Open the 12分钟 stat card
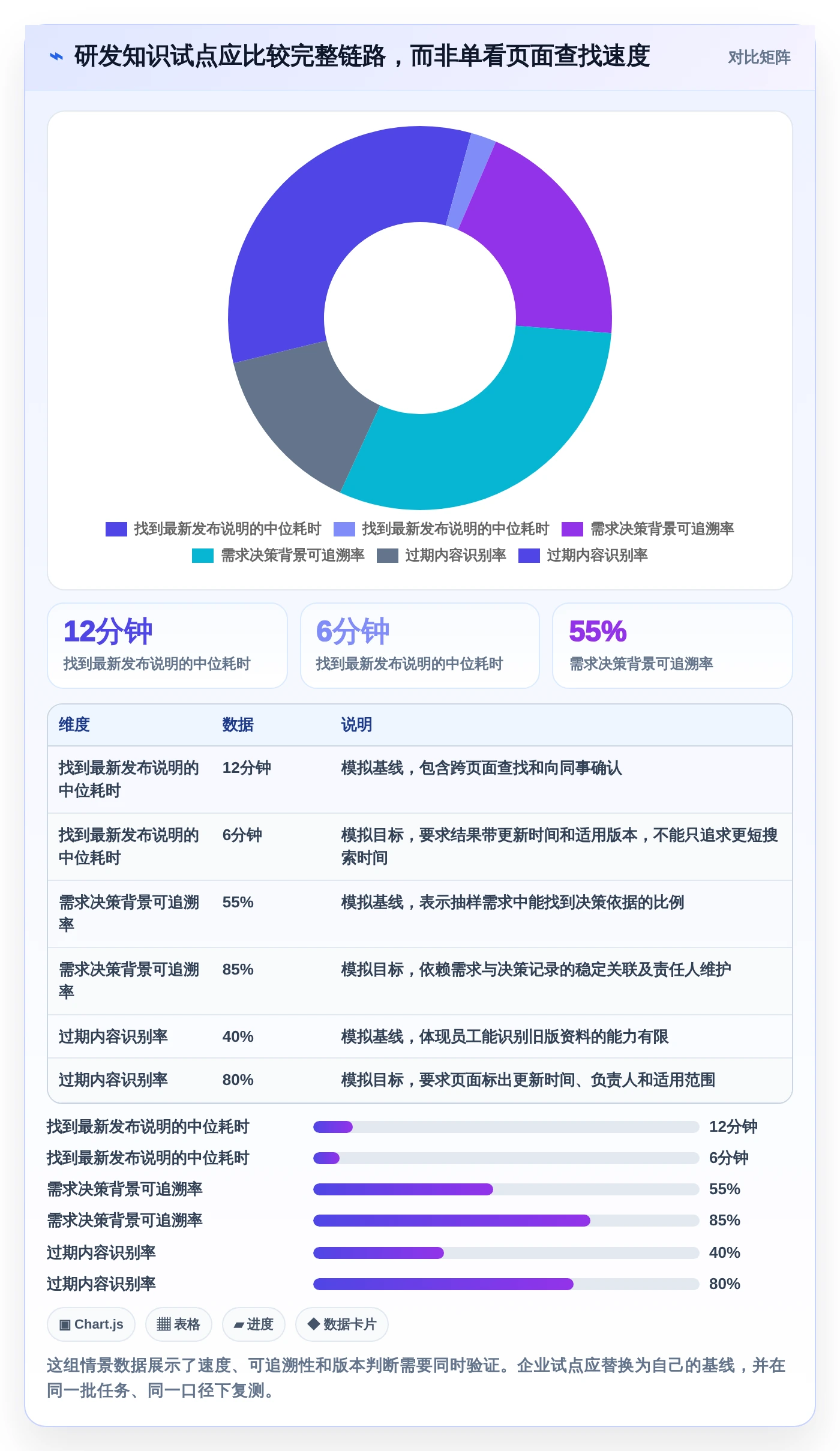The width and height of the screenshot is (840, 1451). (x=167, y=646)
